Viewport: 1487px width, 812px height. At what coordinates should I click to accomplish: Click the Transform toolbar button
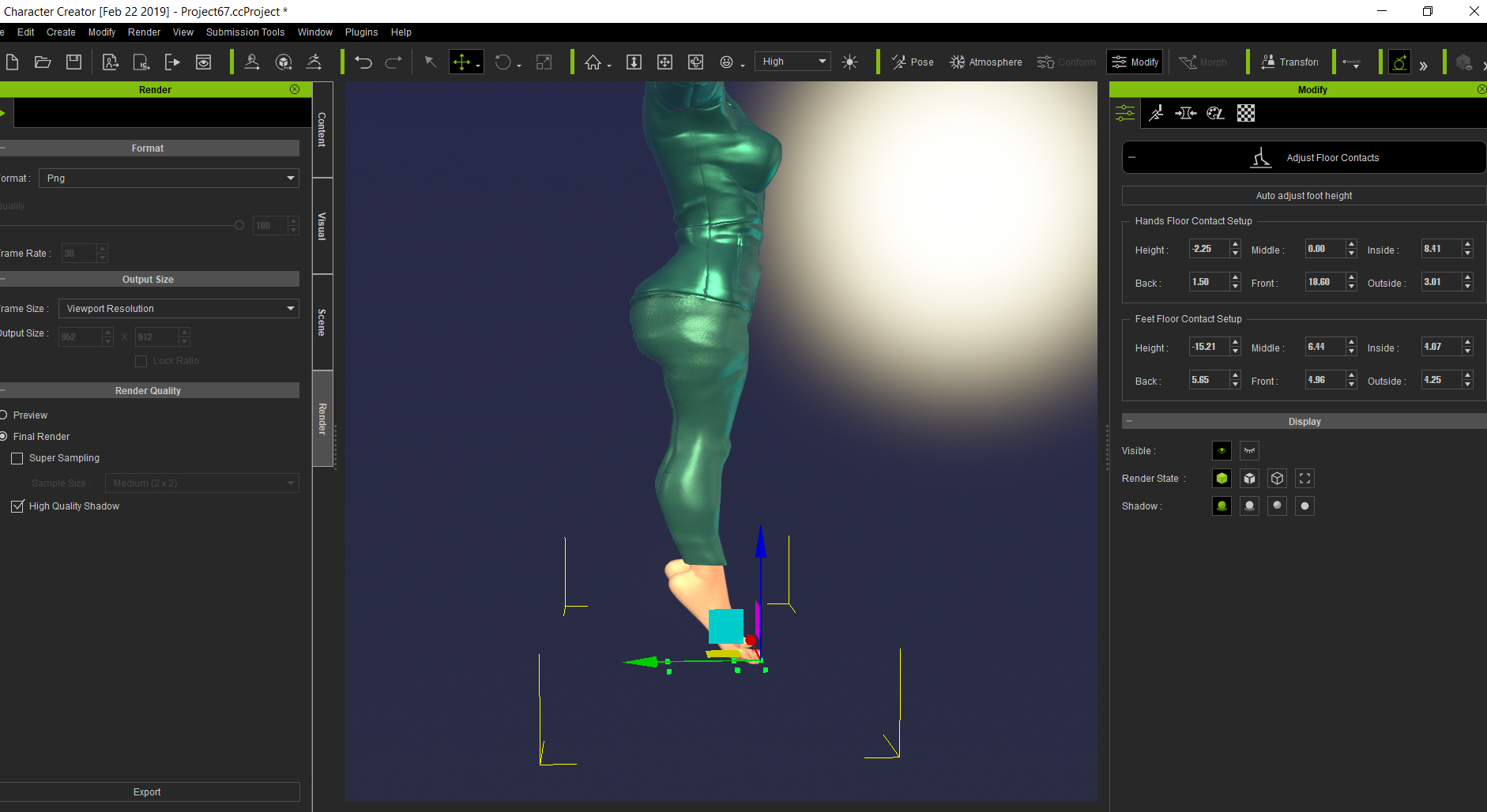[x=1290, y=62]
